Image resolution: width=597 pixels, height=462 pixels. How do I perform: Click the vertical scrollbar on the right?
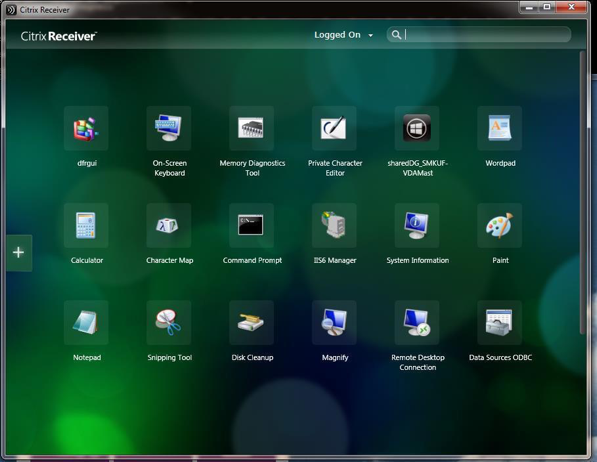(x=582, y=193)
